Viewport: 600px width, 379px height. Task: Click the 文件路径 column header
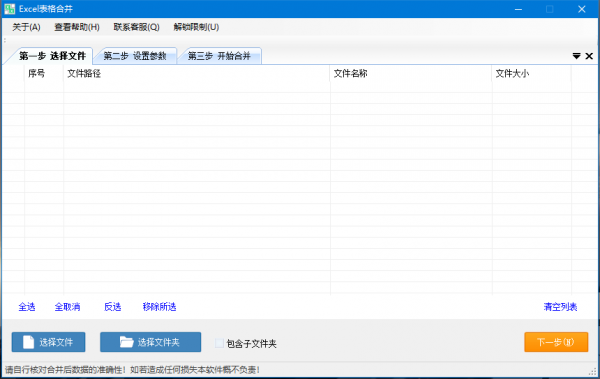click(x=196, y=73)
